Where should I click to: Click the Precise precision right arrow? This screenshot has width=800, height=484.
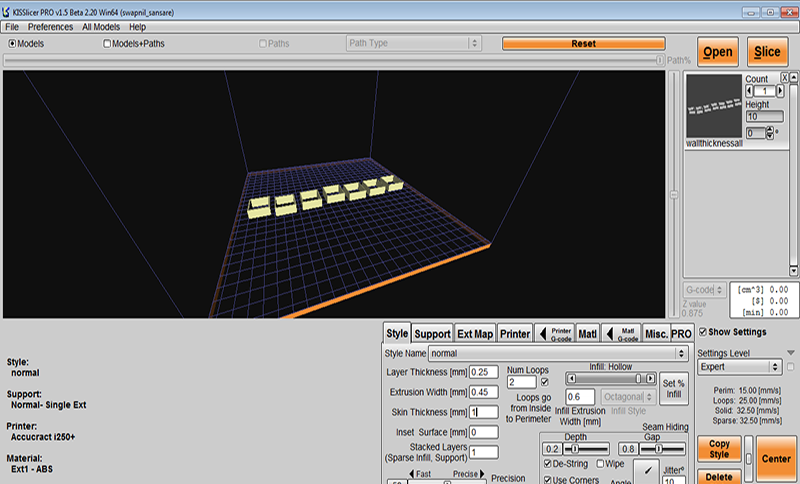pos(482,474)
